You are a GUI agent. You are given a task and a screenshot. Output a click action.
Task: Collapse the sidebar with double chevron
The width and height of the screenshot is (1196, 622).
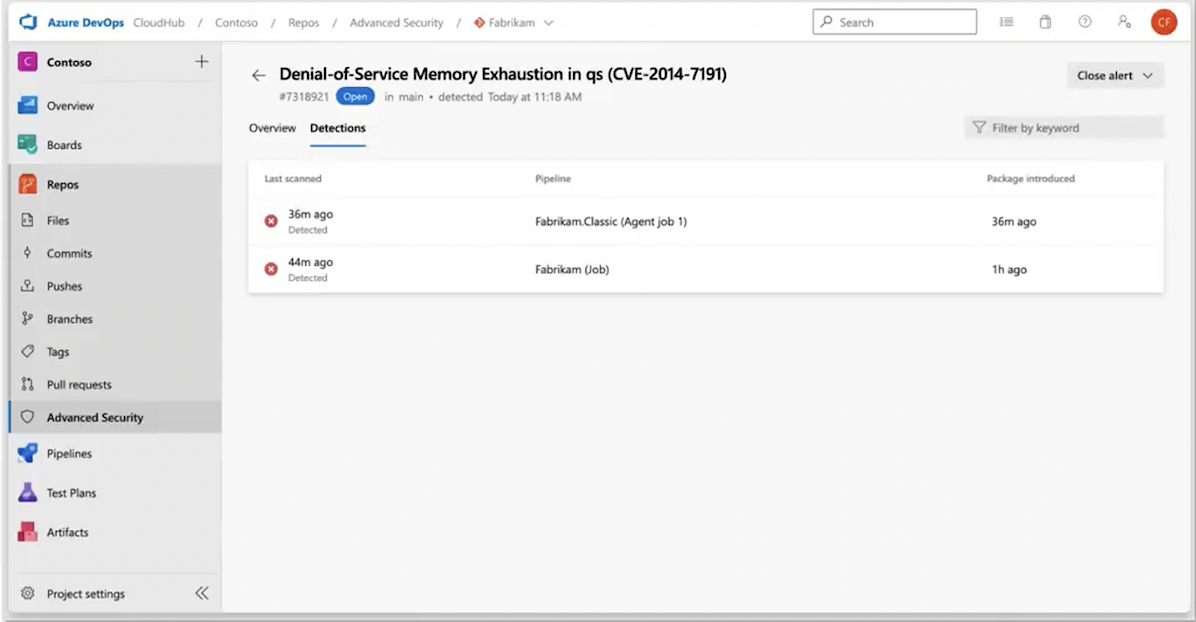(x=202, y=593)
